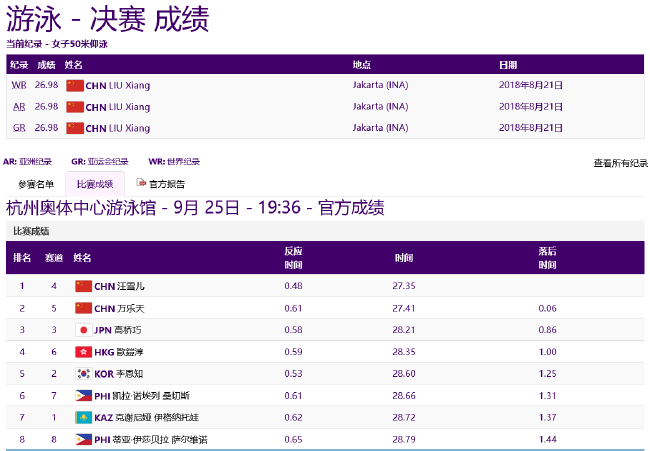Click winning time 27.35

click(404, 286)
